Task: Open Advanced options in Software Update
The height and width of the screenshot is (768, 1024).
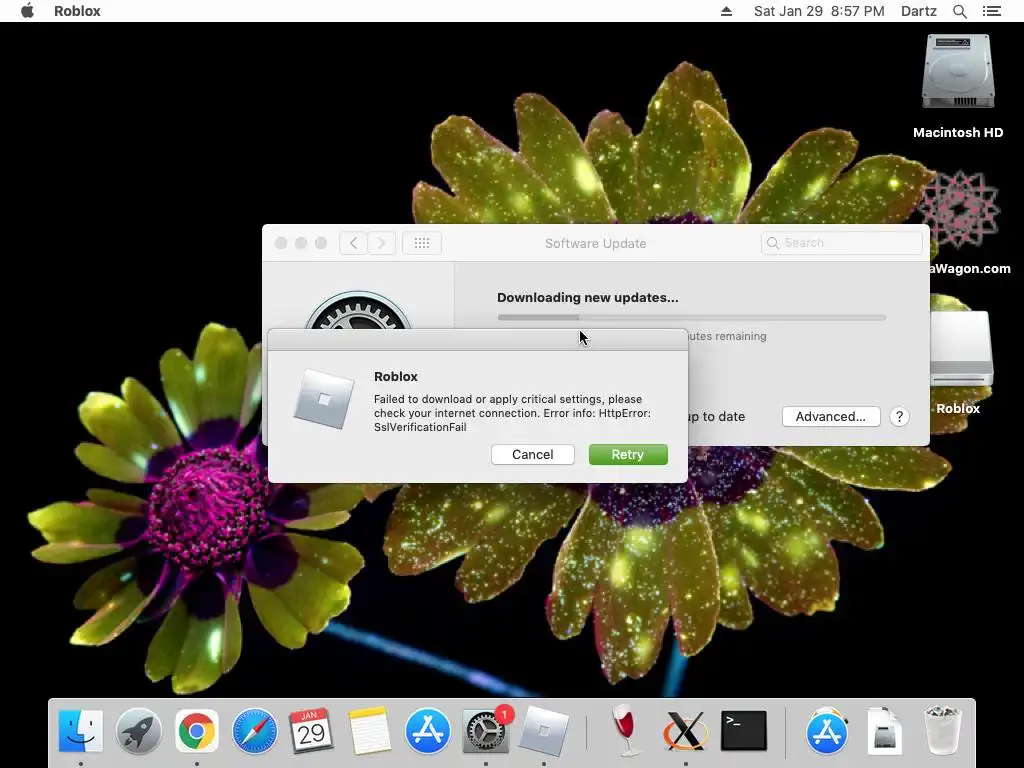Action: (x=831, y=417)
